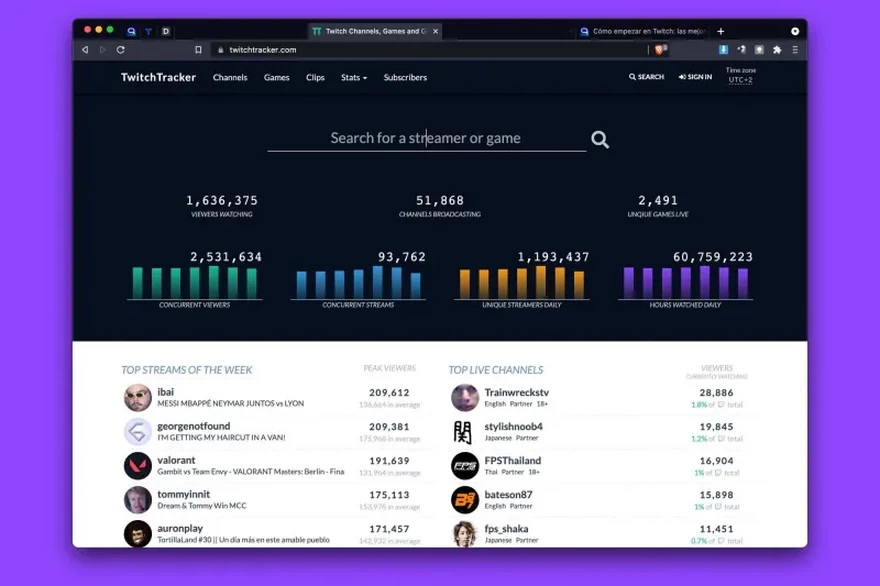Click ibai's avatar
The width and height of the screenshot is (880, 586).
138,397
